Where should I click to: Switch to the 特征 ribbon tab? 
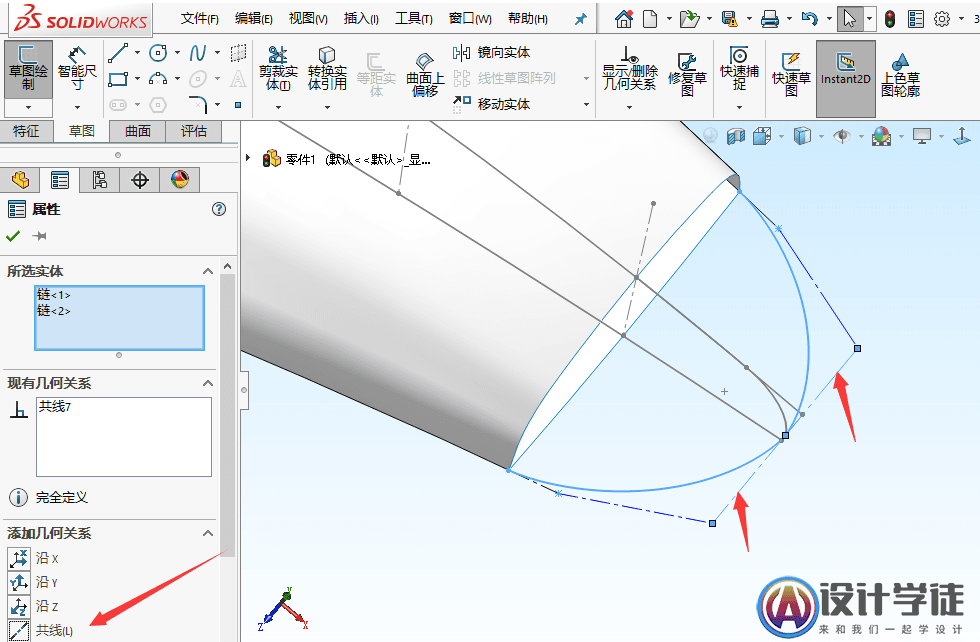pos(26,131)
